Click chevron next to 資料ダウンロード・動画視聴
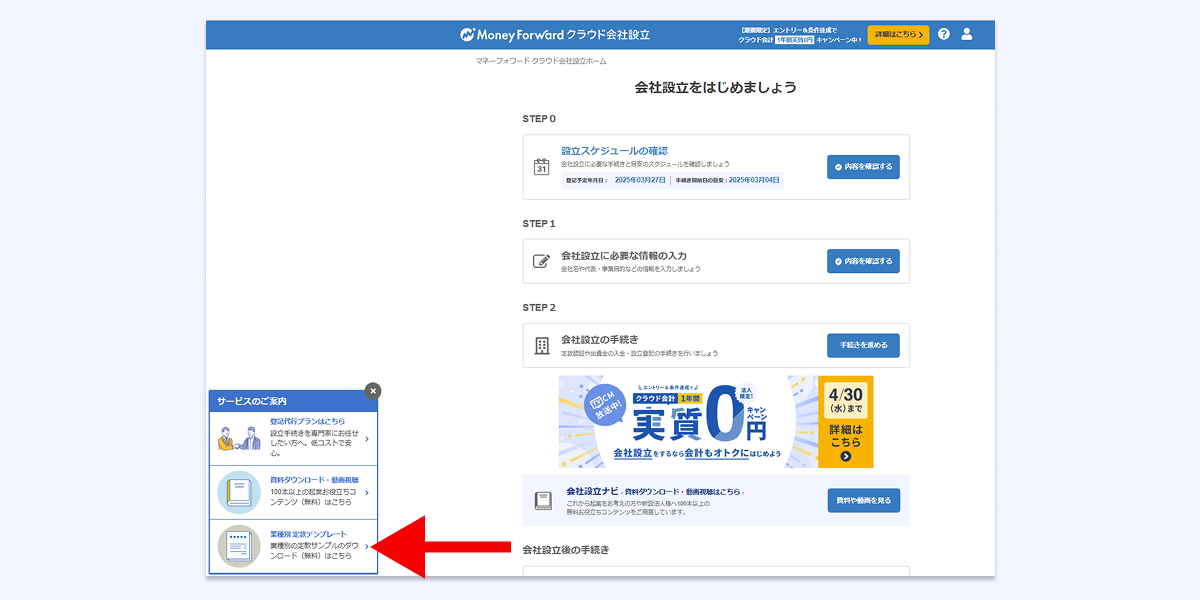The height and width of the screenshot is (600, 1200). (x=367, y=493)
